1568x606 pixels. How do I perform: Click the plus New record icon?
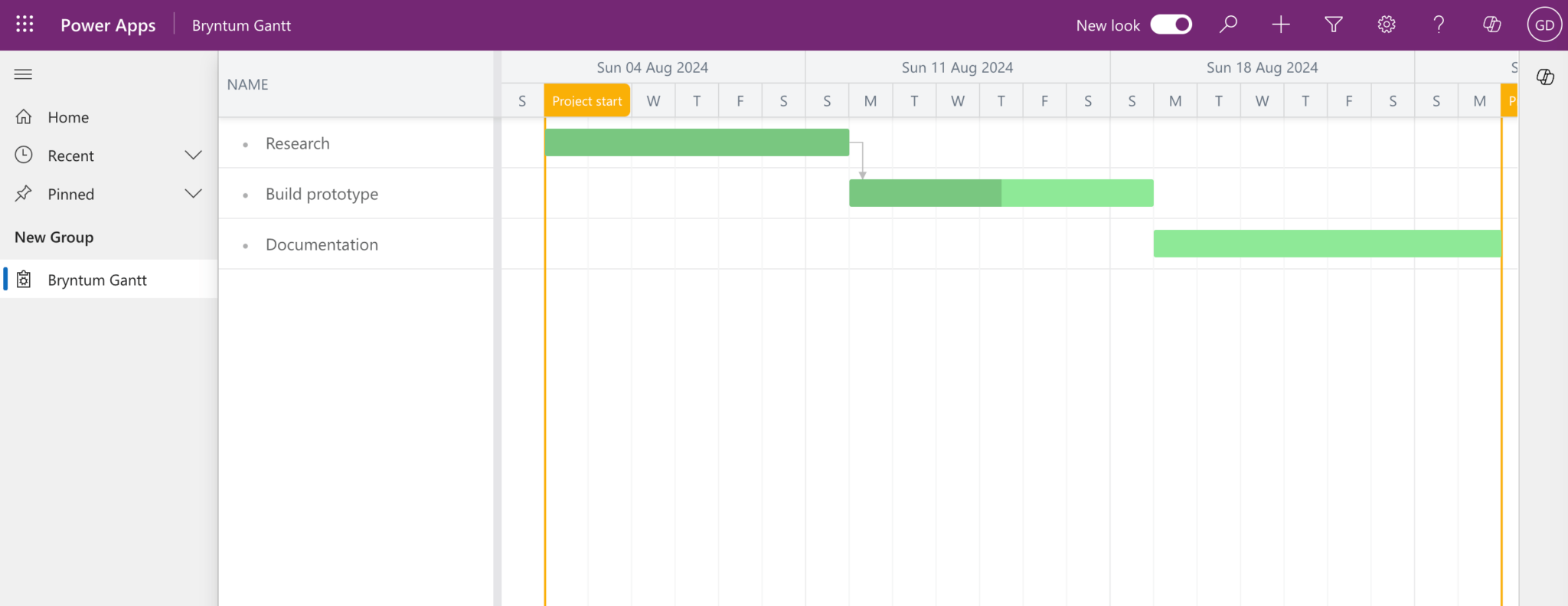(x=1281, y=25)
